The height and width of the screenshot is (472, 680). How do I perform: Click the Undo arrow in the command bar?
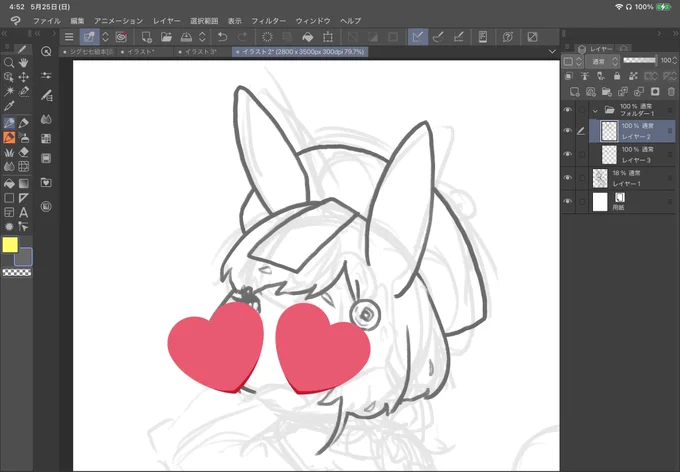(x=222, y=37)
